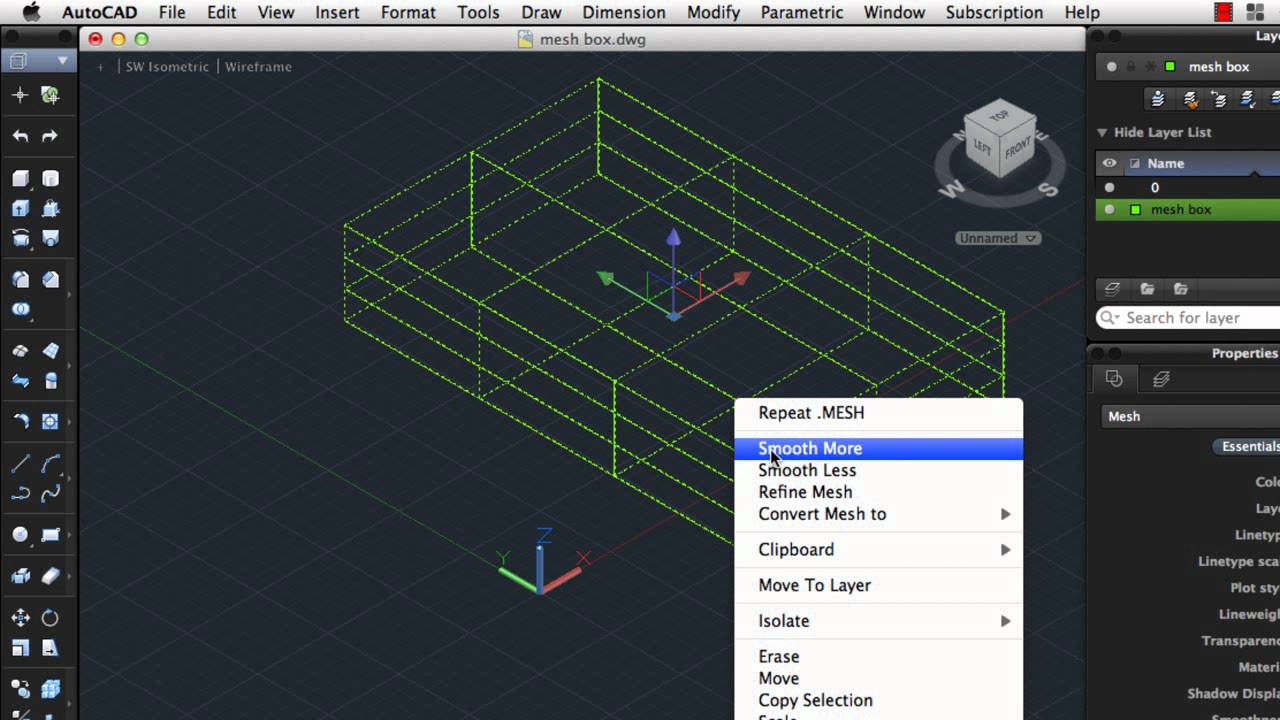1280x720 pixels.
Task: Select the Rectangle drawing tool
Action: pyautogui.click(x=50, y=535)
